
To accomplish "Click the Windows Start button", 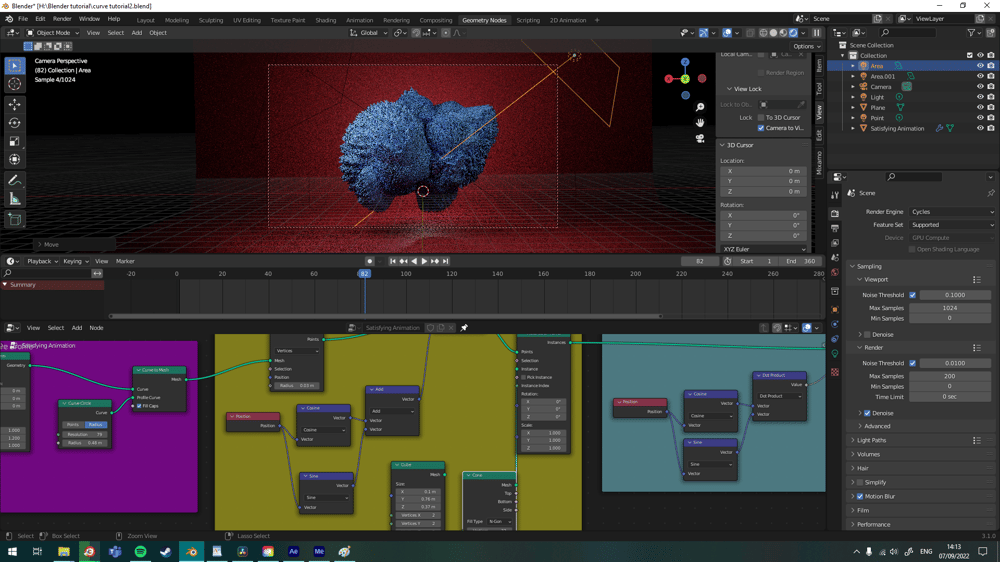I will pyautogui.click(x=12, y=551).
